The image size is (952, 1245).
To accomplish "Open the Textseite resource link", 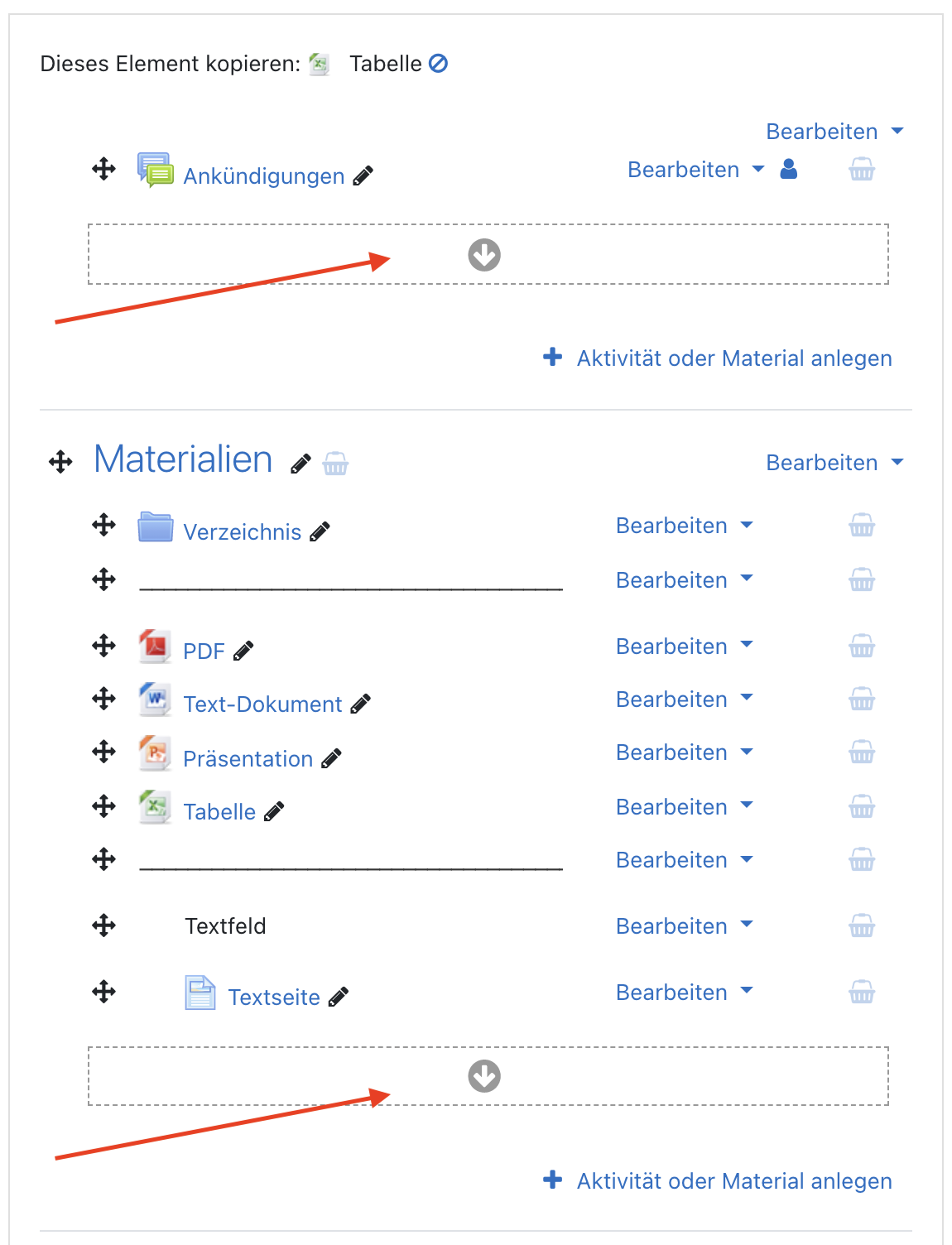I will point(274,997).
